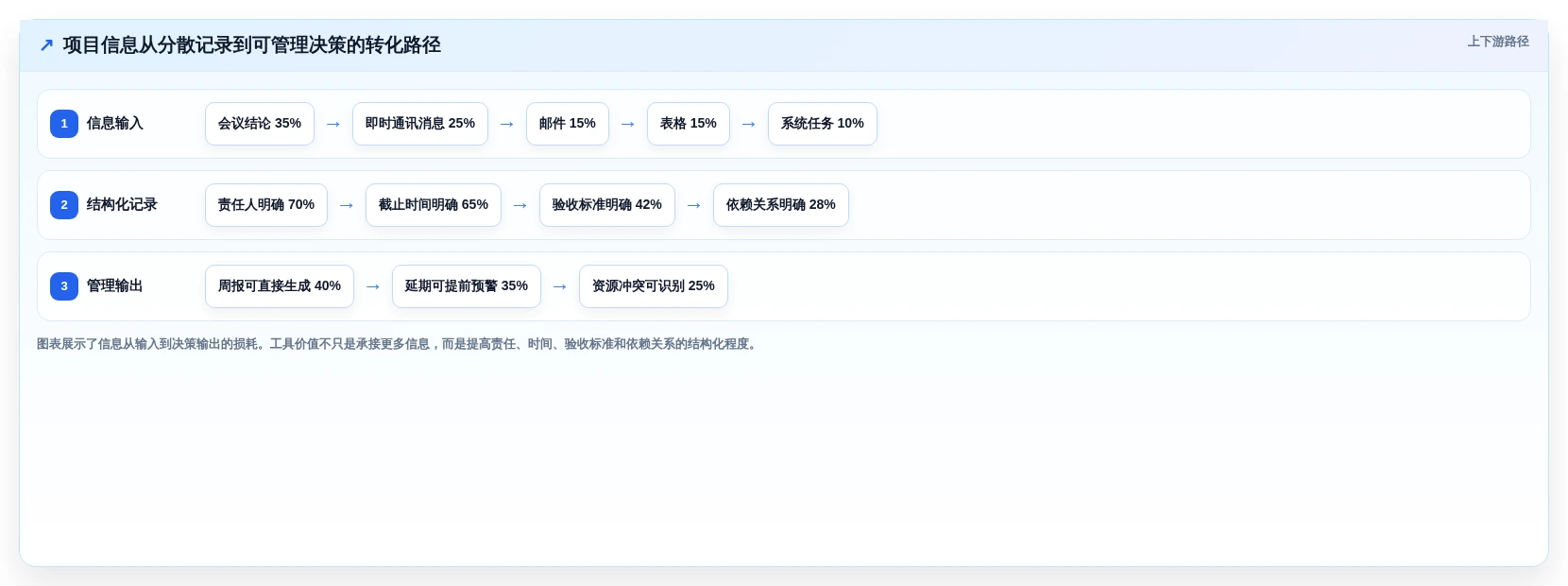The image size is (1568, 586).
Task: Choose the 依赖关系明确 28% chip
Action: pos(781,205)
